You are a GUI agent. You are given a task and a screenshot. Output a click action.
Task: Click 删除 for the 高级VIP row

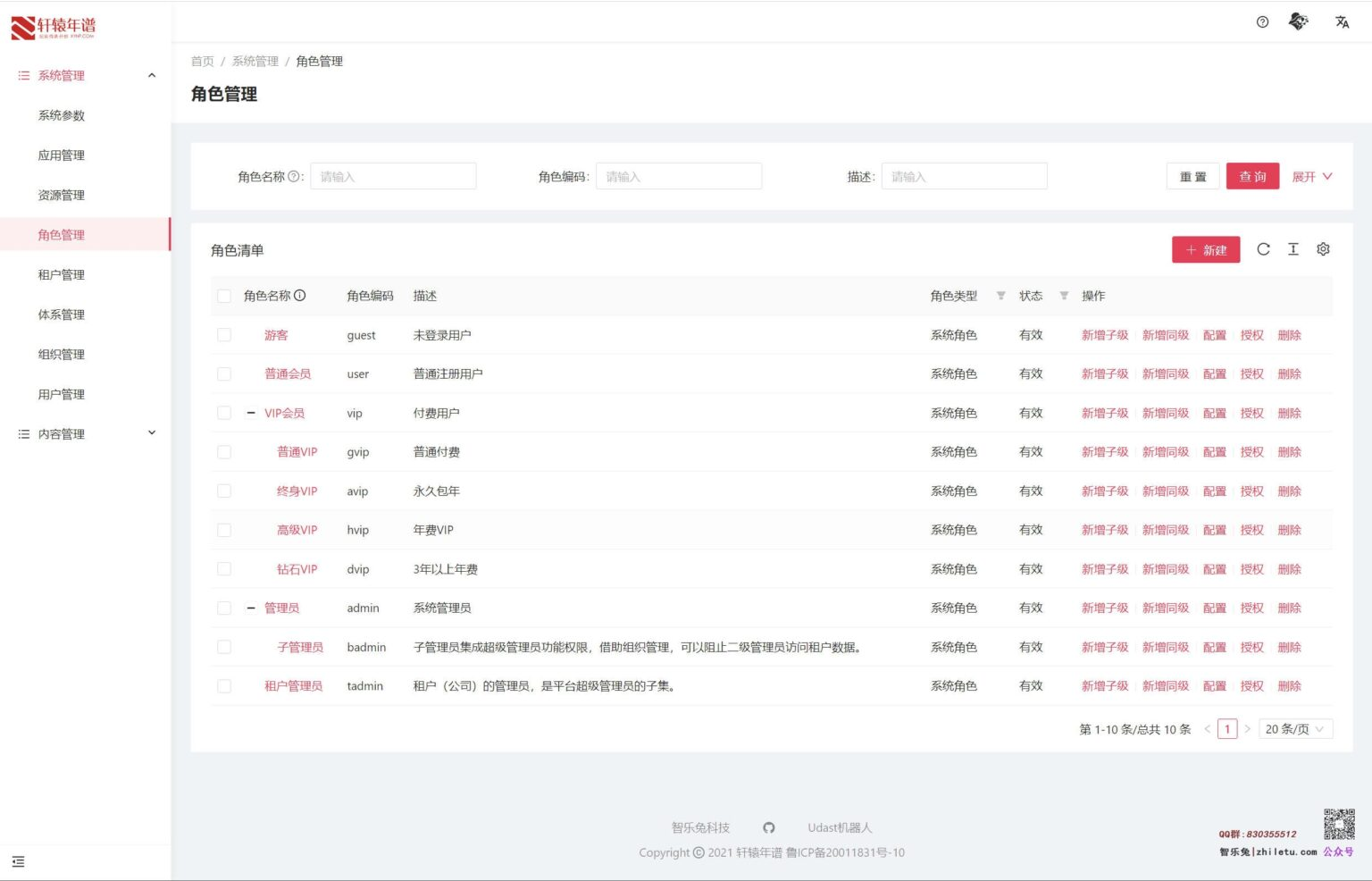(1289, 530)
